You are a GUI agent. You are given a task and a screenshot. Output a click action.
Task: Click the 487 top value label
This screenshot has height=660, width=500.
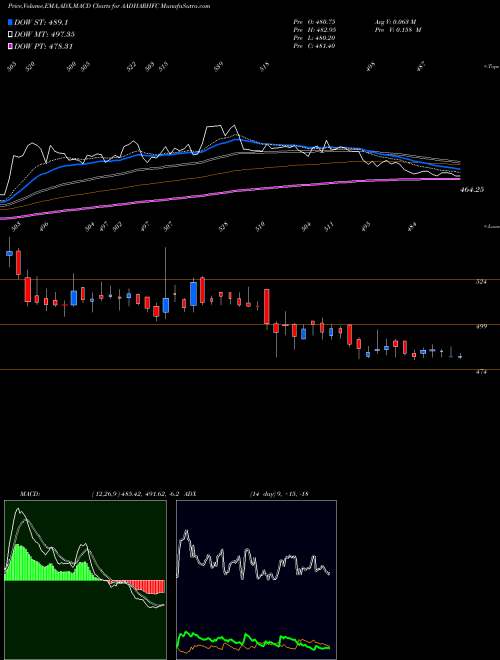coord(421,67)
